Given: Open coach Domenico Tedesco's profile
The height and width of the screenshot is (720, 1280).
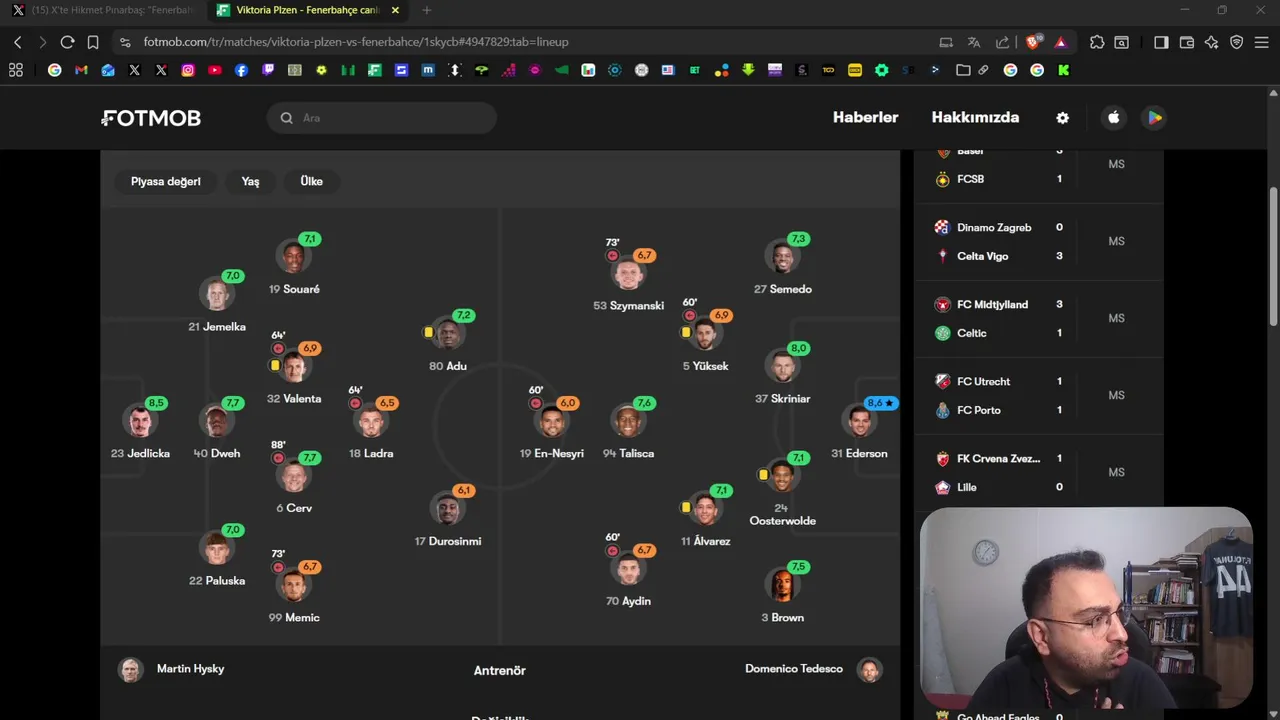Looking at the screenshot, I should tap(813, 669).
